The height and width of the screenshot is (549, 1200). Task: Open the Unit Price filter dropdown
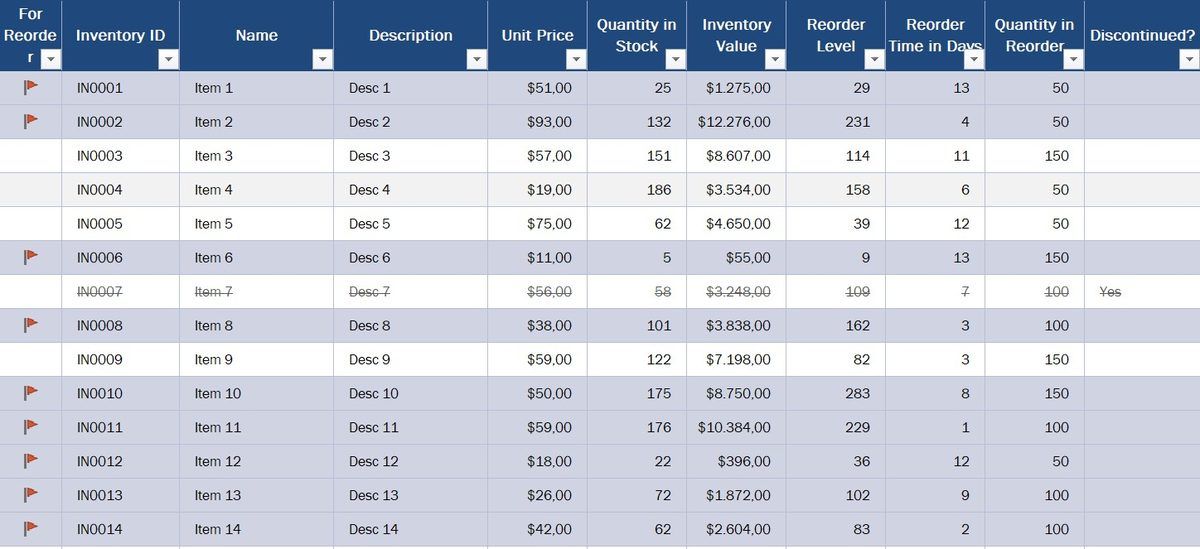pyautogui.click(x=576, y=60)
